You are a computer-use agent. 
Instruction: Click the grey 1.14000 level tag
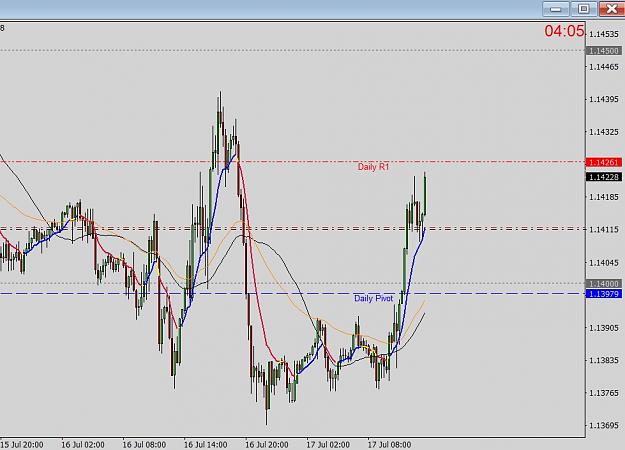point(604,283)
